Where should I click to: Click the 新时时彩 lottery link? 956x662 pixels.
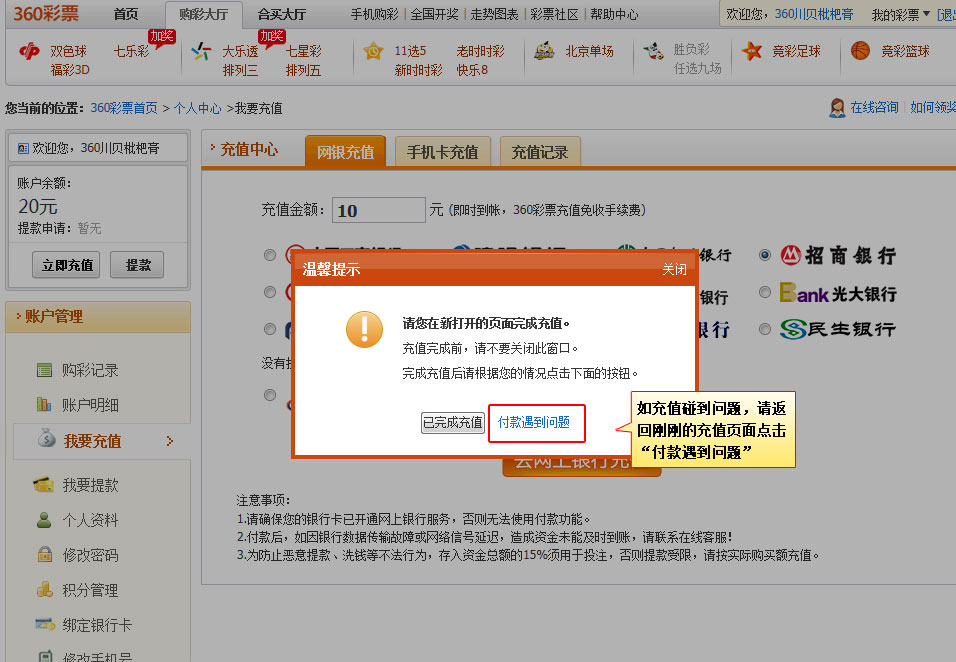click(418, 70)
